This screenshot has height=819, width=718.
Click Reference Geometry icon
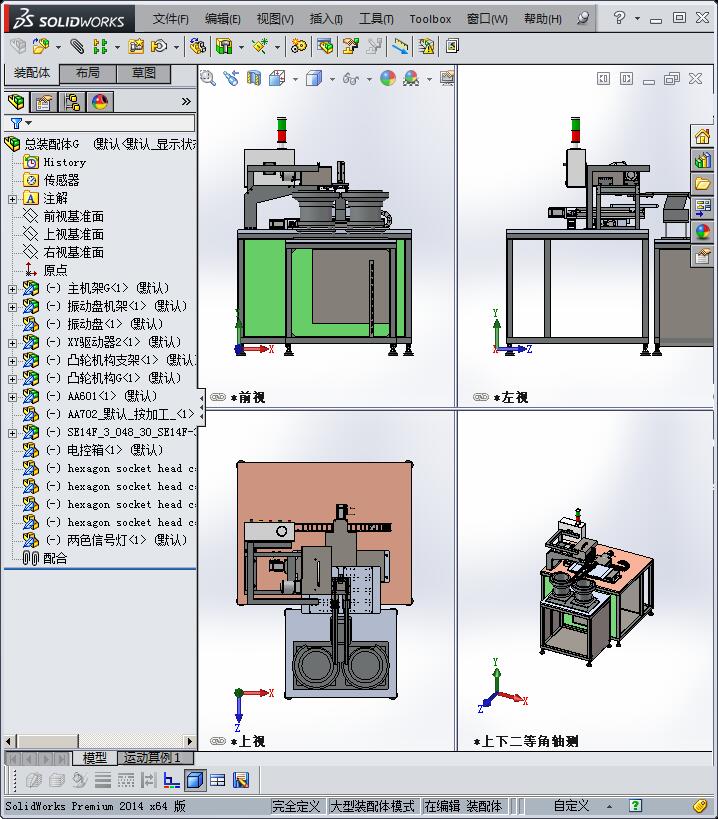260,46
